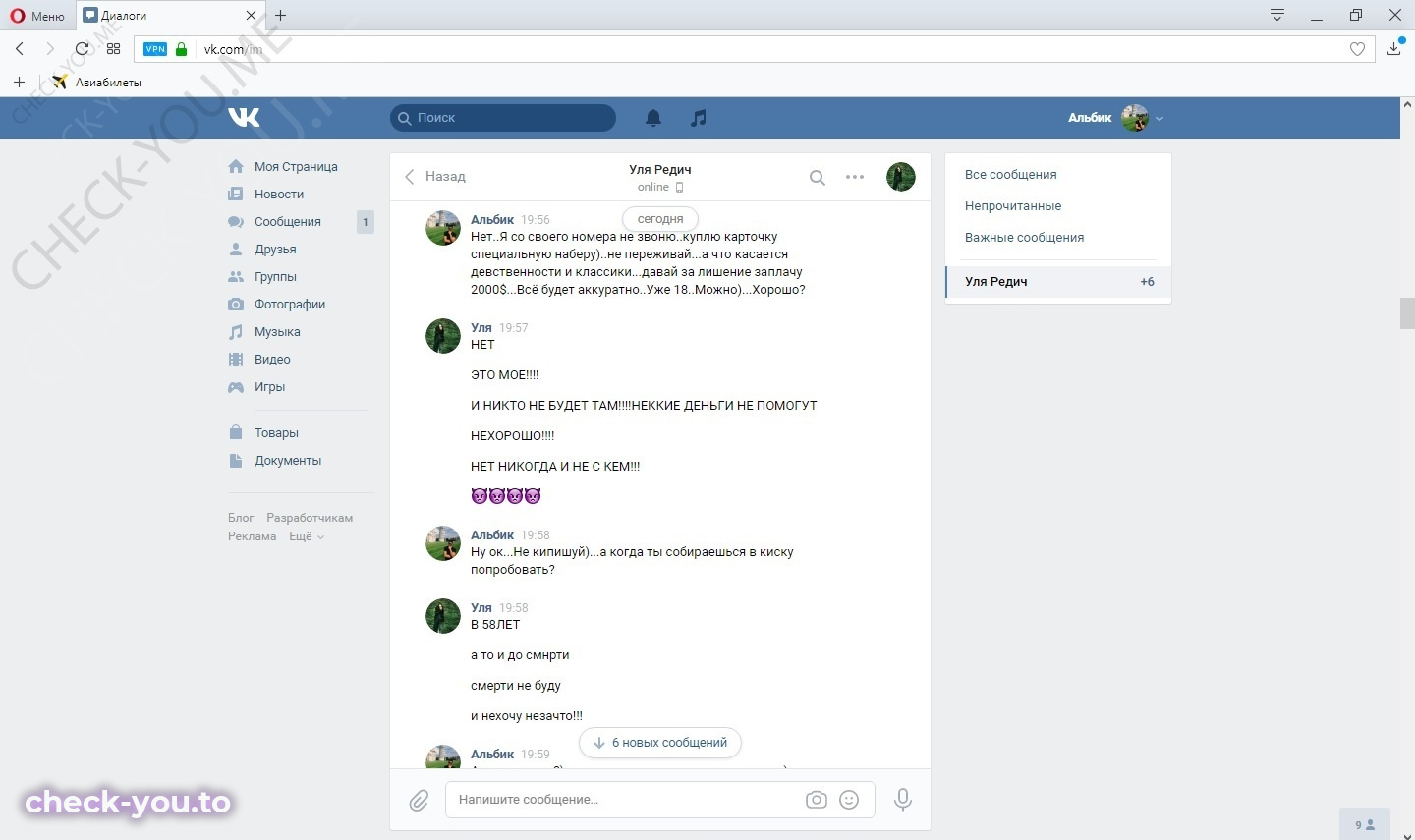Viewport: 1415px width, 840px height.
Task: Click the Реклама footer link
Action: pos(253,536)
